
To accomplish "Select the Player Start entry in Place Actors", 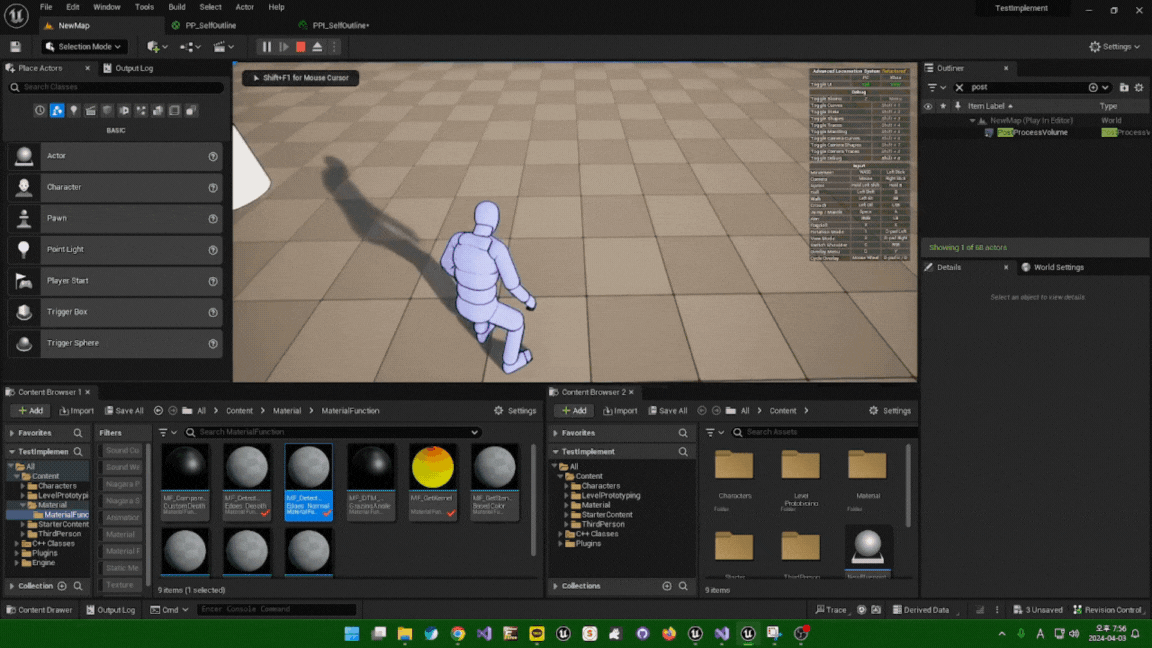I will [x=115, y=281].
